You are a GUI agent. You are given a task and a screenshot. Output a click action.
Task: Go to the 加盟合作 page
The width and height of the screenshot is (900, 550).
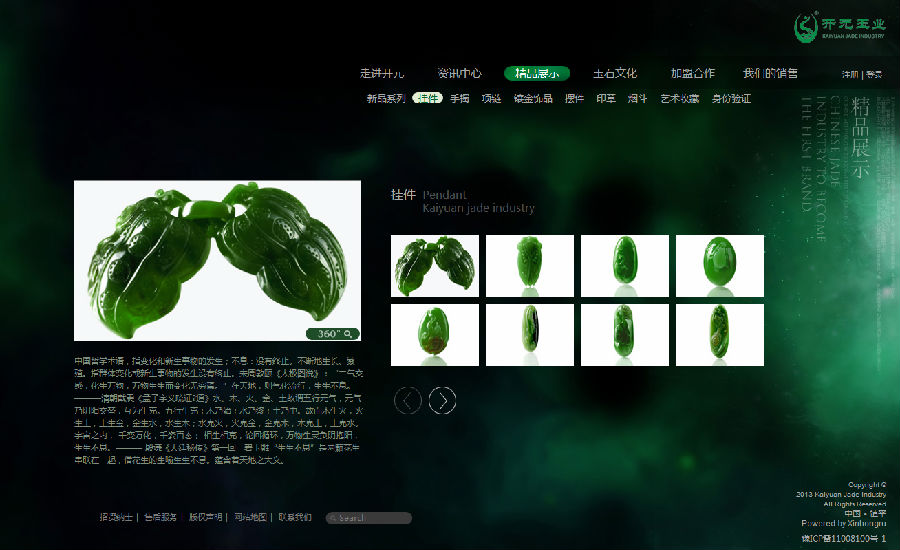pos(692,73)
